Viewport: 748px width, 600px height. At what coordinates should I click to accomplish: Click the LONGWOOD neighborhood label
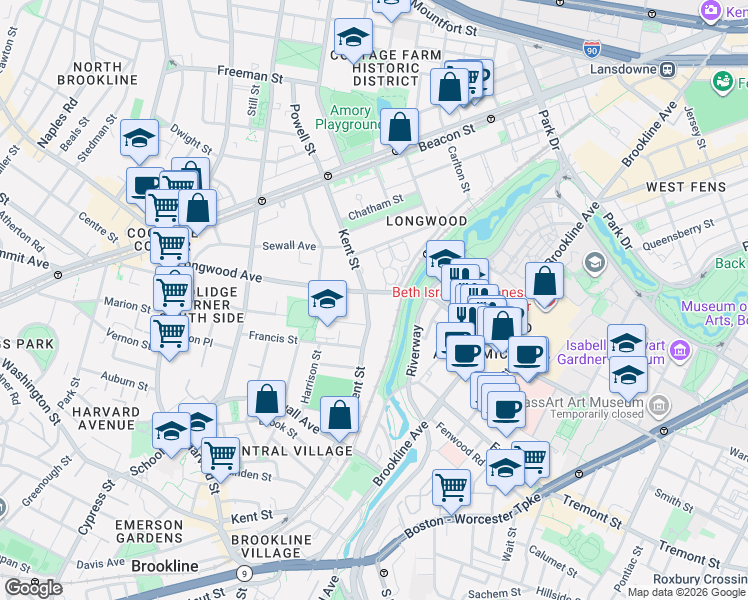(426, 221)
